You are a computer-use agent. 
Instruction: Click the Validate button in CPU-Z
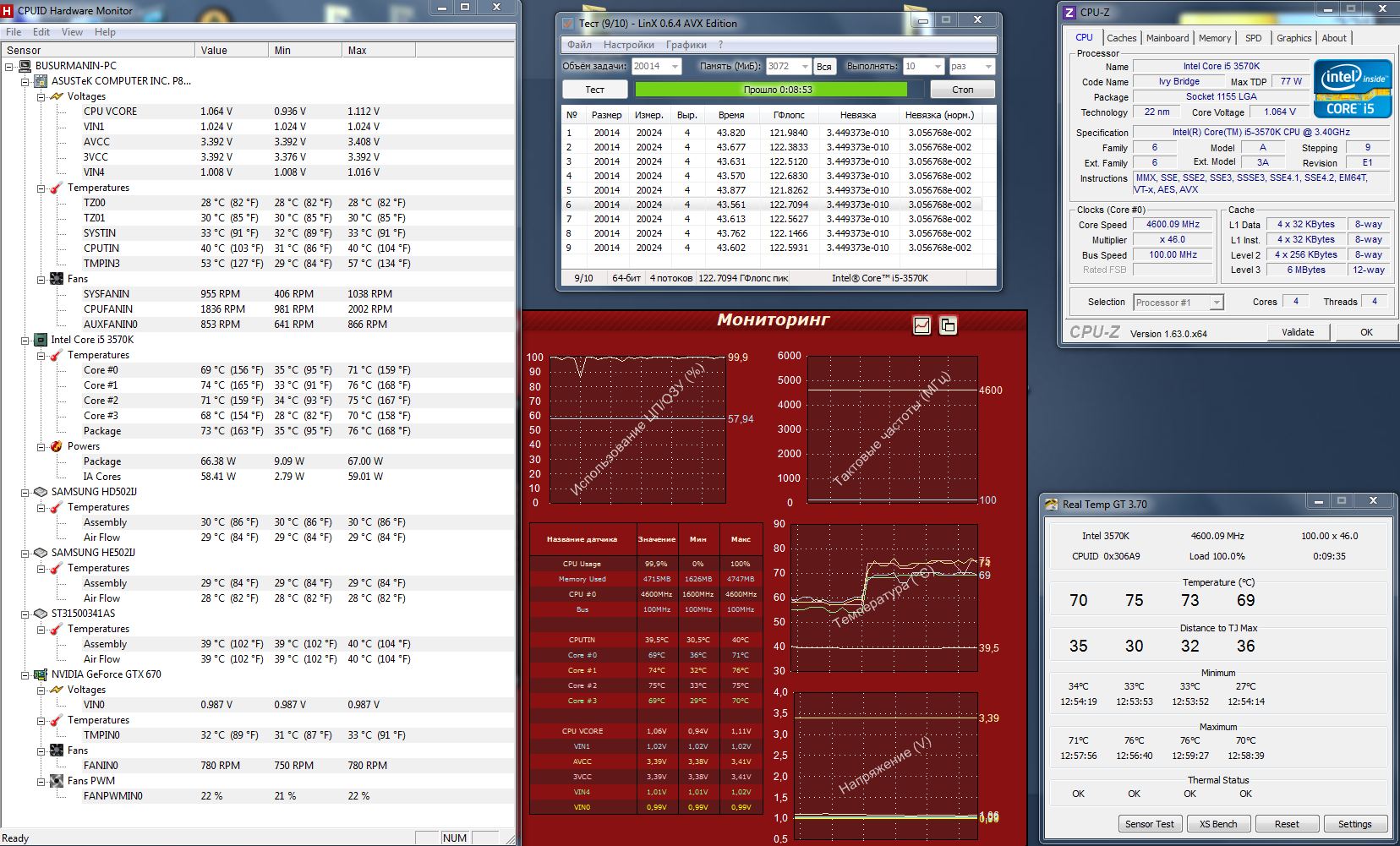(x=1298, y=332)
